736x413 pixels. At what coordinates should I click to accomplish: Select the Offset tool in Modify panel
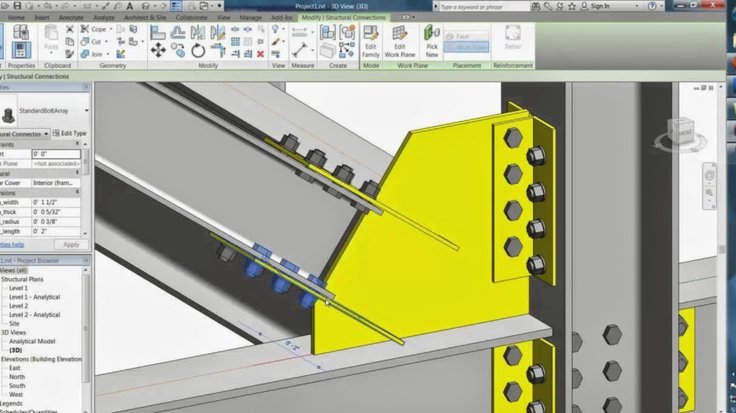pos(178,32)
